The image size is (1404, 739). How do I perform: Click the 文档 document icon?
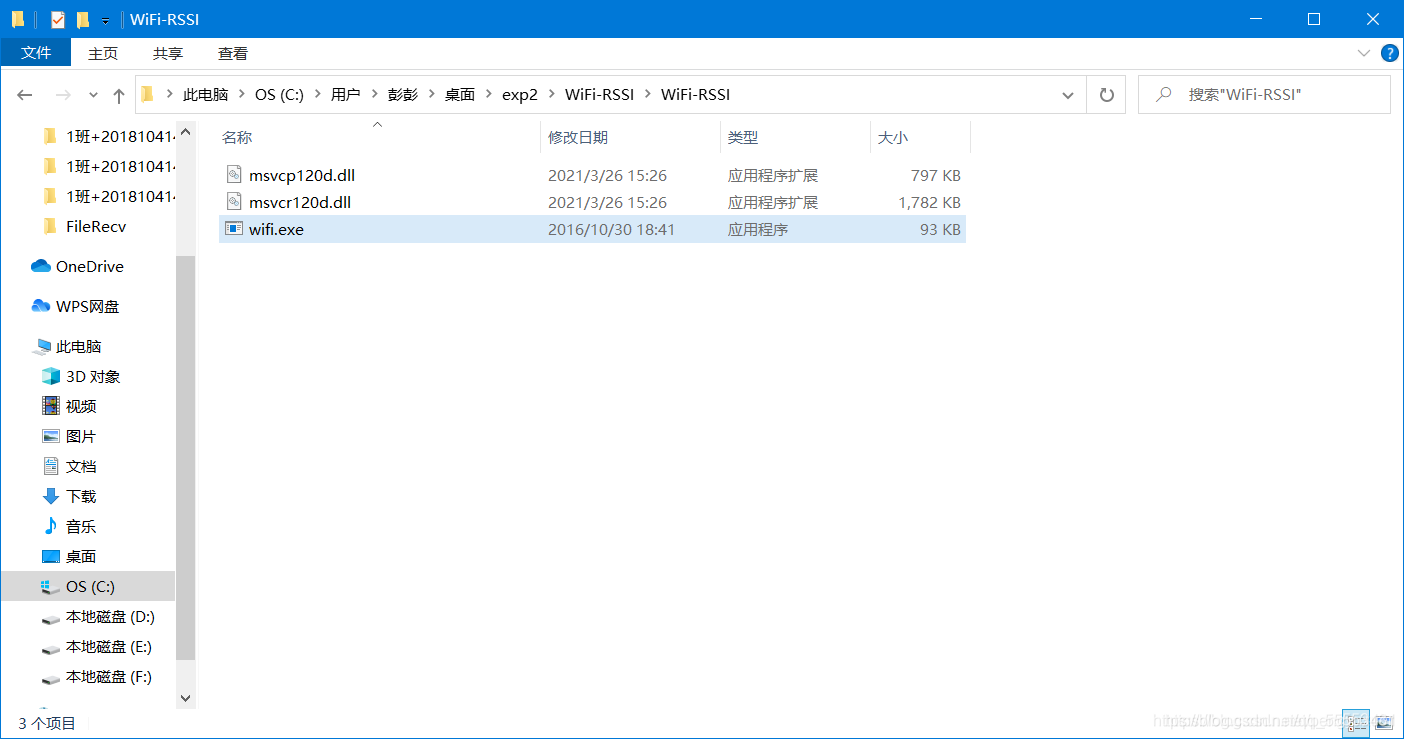(x=51, y=466)
